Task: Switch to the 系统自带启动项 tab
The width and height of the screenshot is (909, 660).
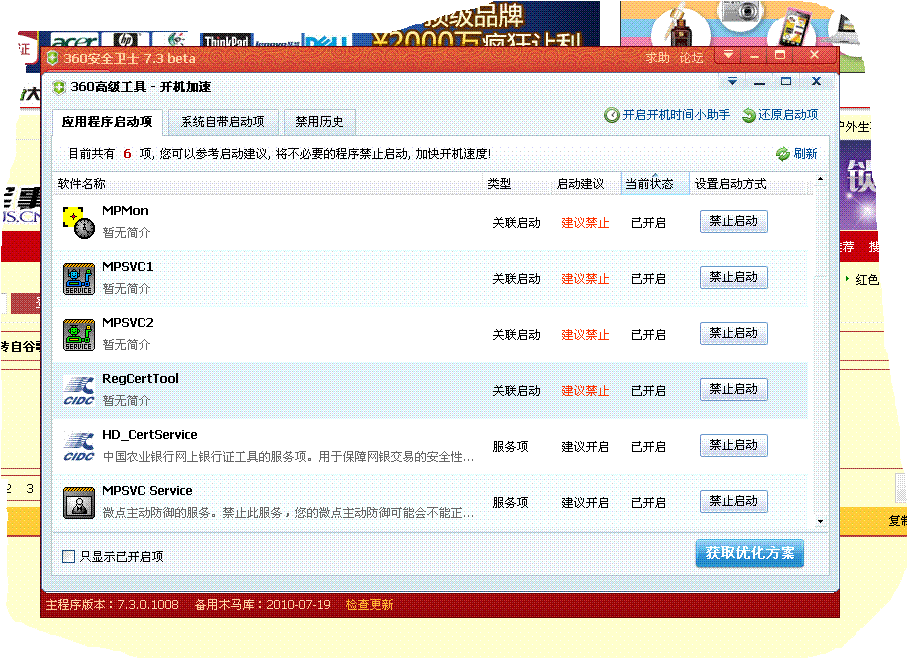Action: point(223,122)
